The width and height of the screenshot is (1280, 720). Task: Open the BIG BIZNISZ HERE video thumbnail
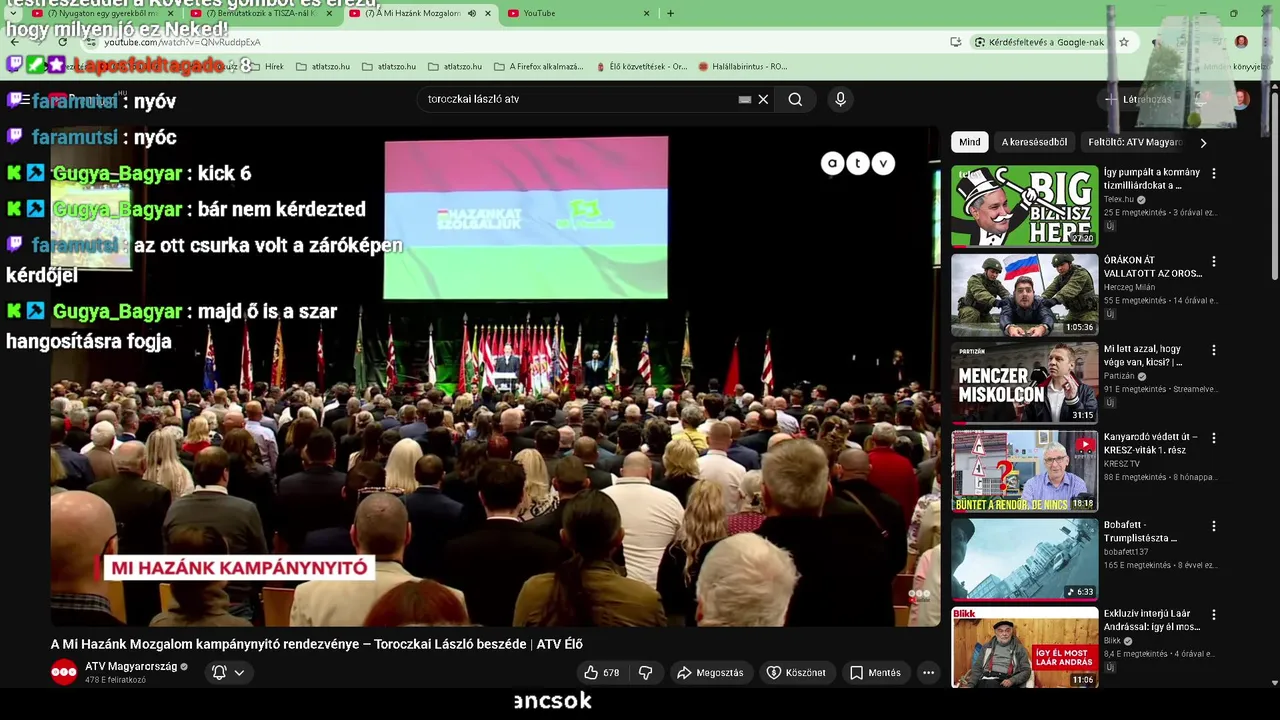tap(1024, 206)
